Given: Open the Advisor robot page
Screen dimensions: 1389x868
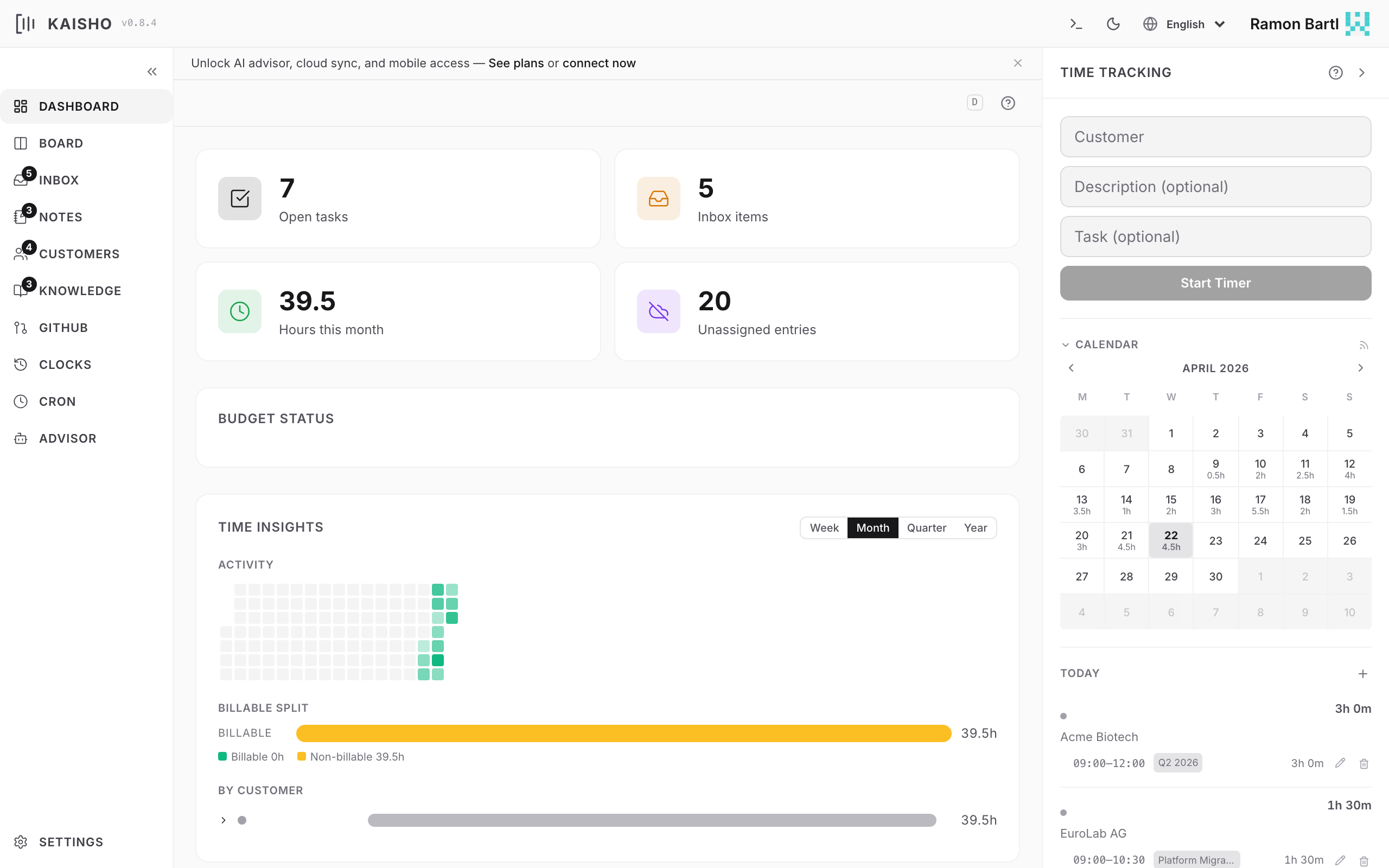Looking at the screenshot, I should 67,438.
